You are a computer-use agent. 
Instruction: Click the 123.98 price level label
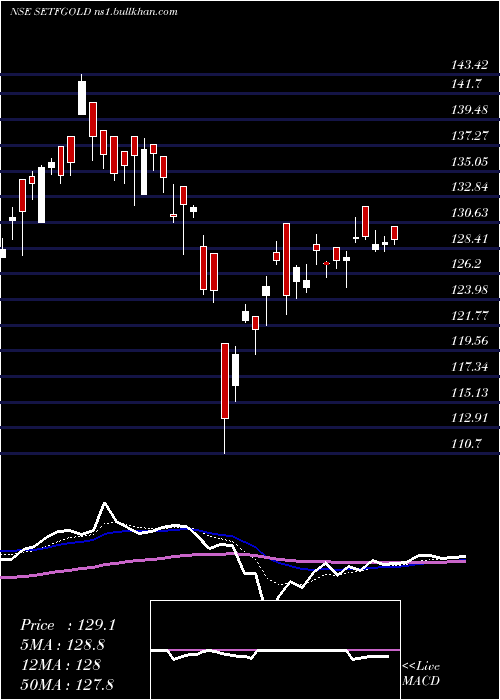point(469,291)
